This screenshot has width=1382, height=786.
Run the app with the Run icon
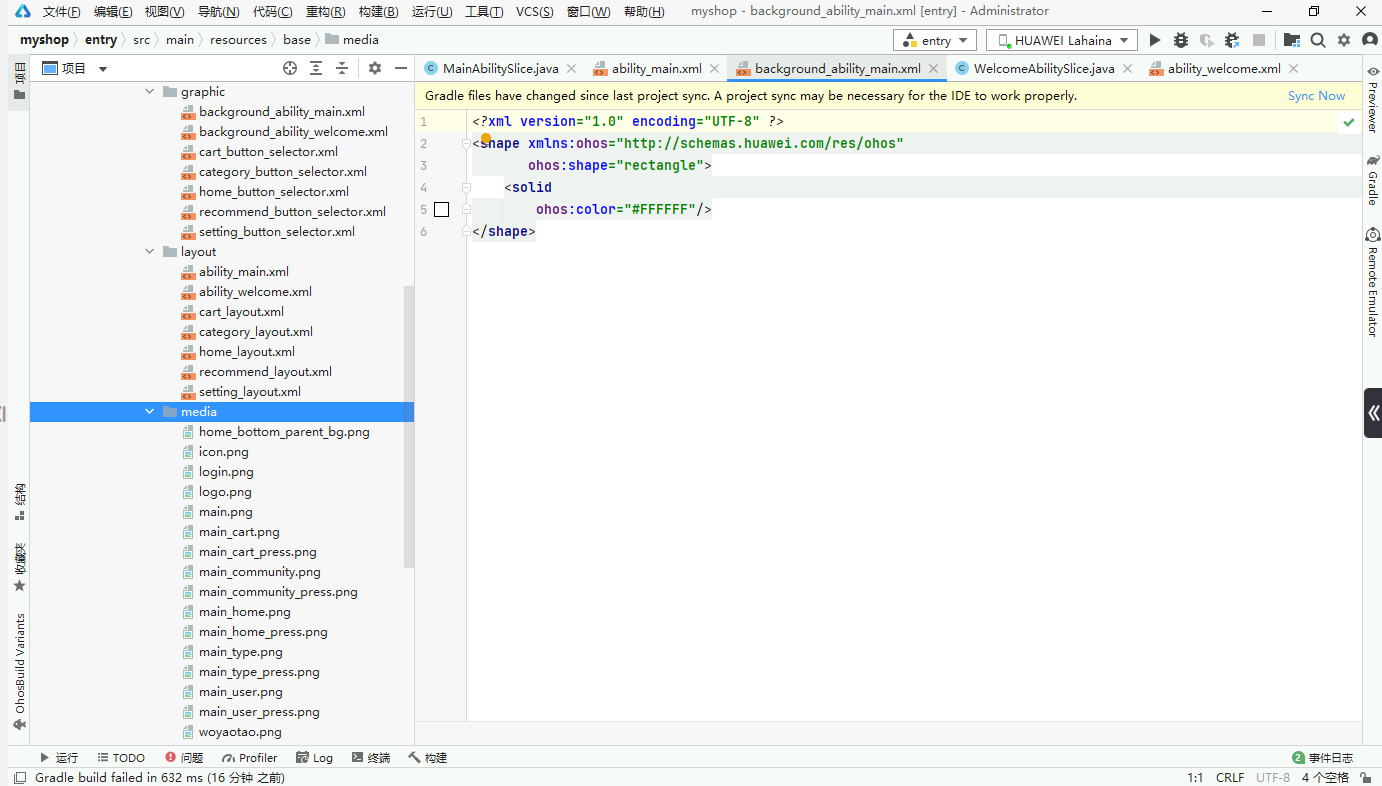(x=1155, y=40)
